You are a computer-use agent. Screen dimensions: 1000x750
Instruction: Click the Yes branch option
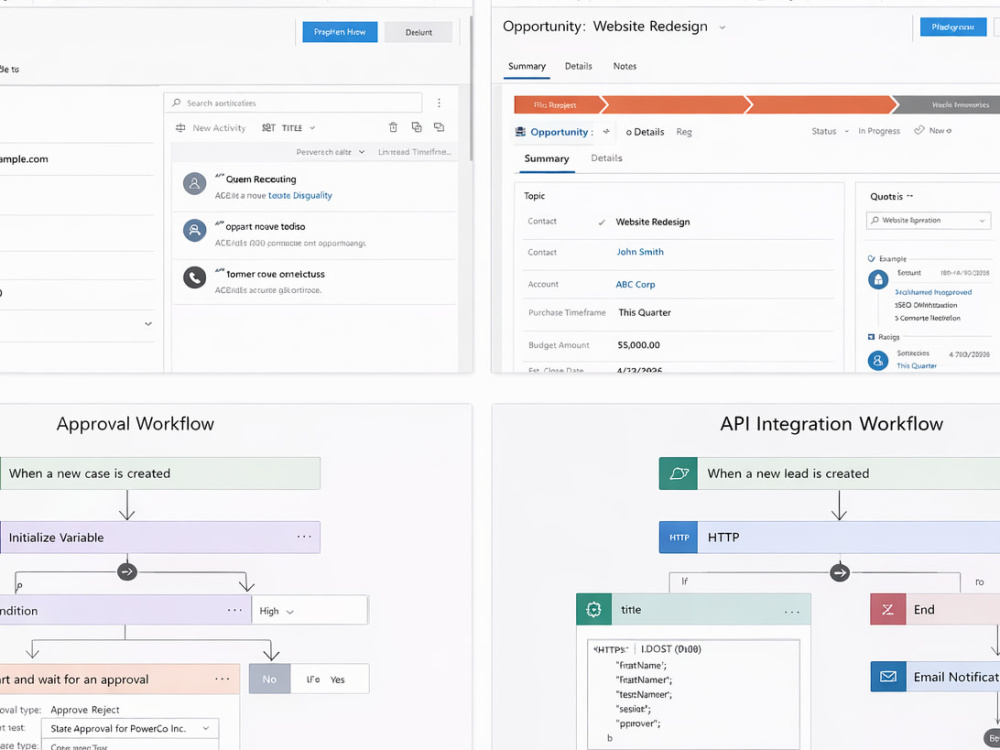337,680
